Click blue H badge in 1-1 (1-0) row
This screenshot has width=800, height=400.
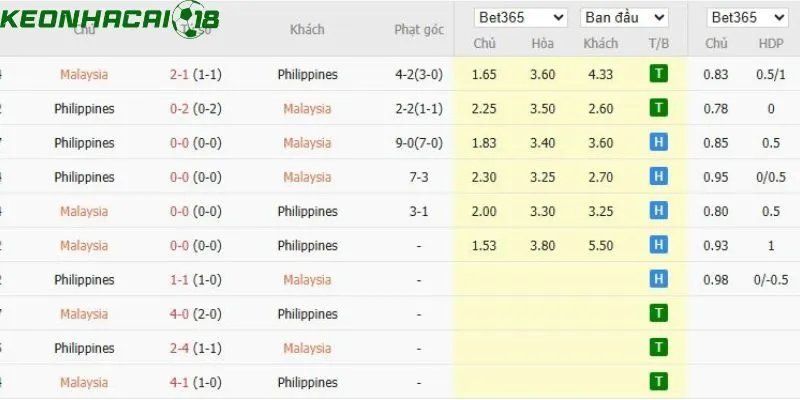point(659,279)
